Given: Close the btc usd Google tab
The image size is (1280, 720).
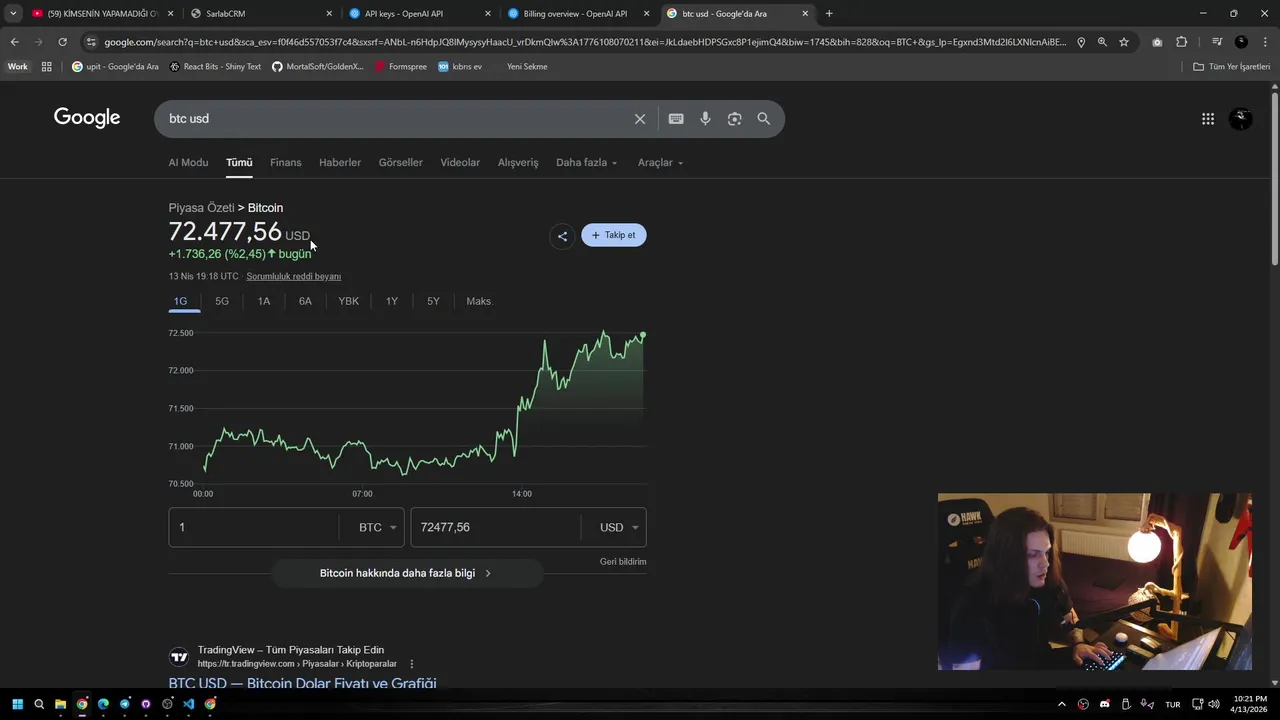Looking at the screenshot, I should (x=805, y=14).
